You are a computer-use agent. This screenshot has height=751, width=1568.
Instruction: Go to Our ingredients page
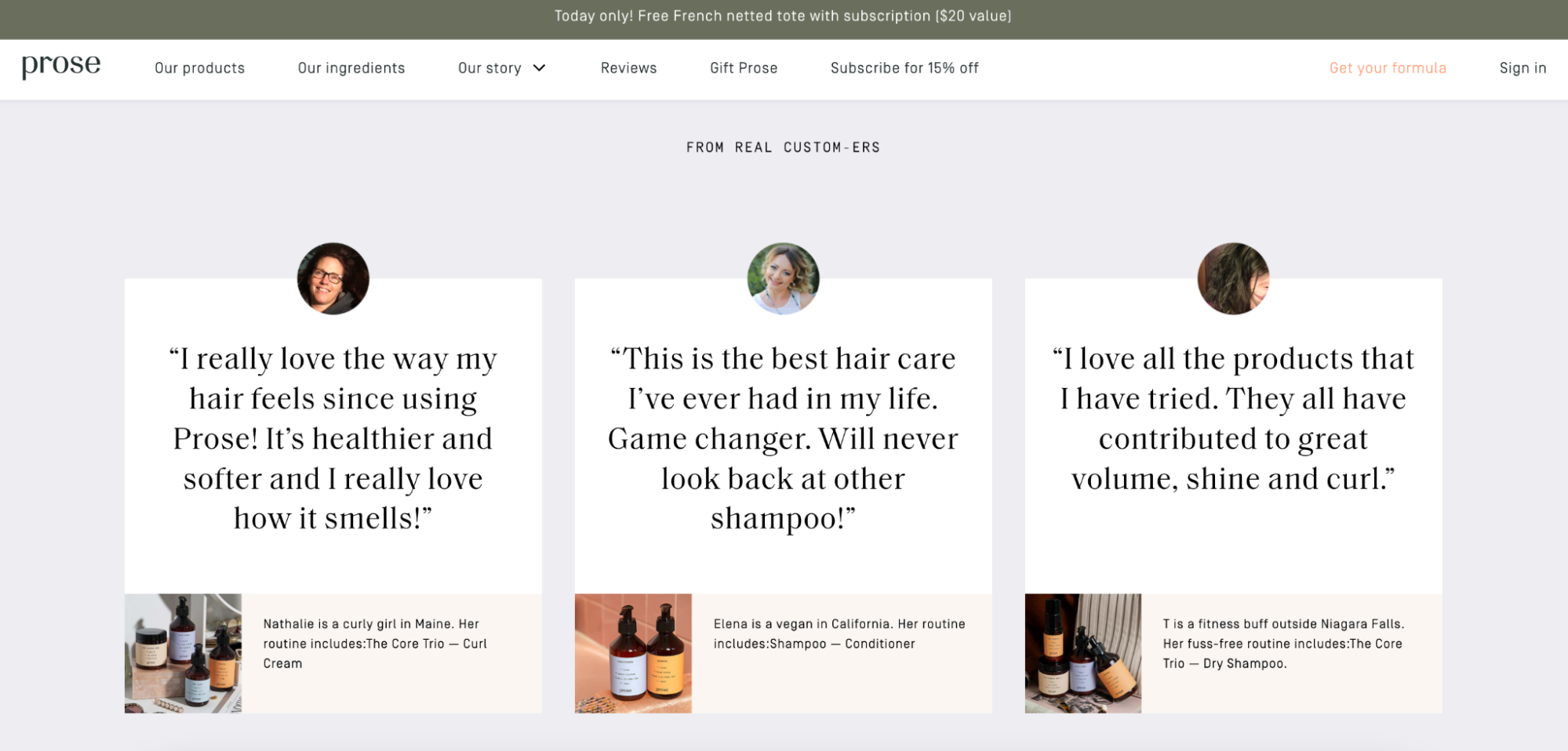pyautogui.click(x=351, y=68)
